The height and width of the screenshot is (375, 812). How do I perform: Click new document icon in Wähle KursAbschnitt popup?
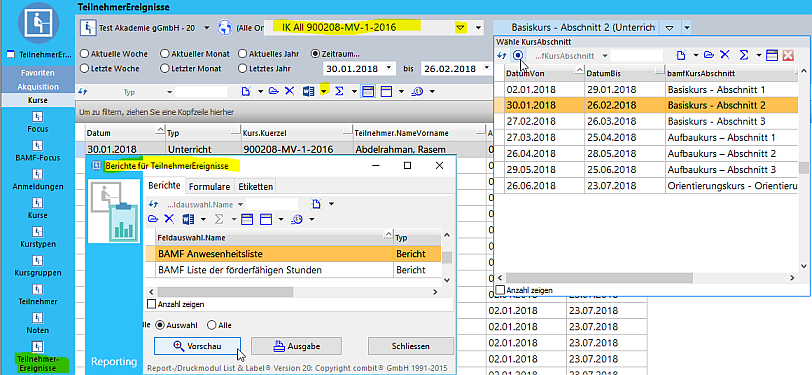click(x=682, y=55)
